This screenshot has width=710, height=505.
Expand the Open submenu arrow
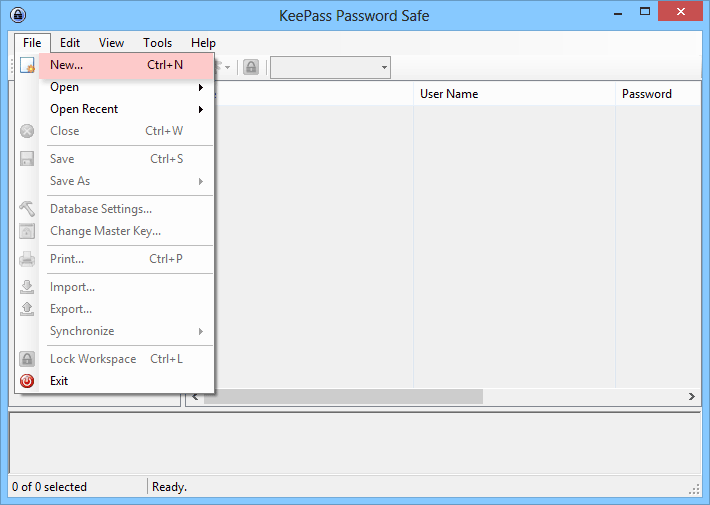click(x=201, y=87)
